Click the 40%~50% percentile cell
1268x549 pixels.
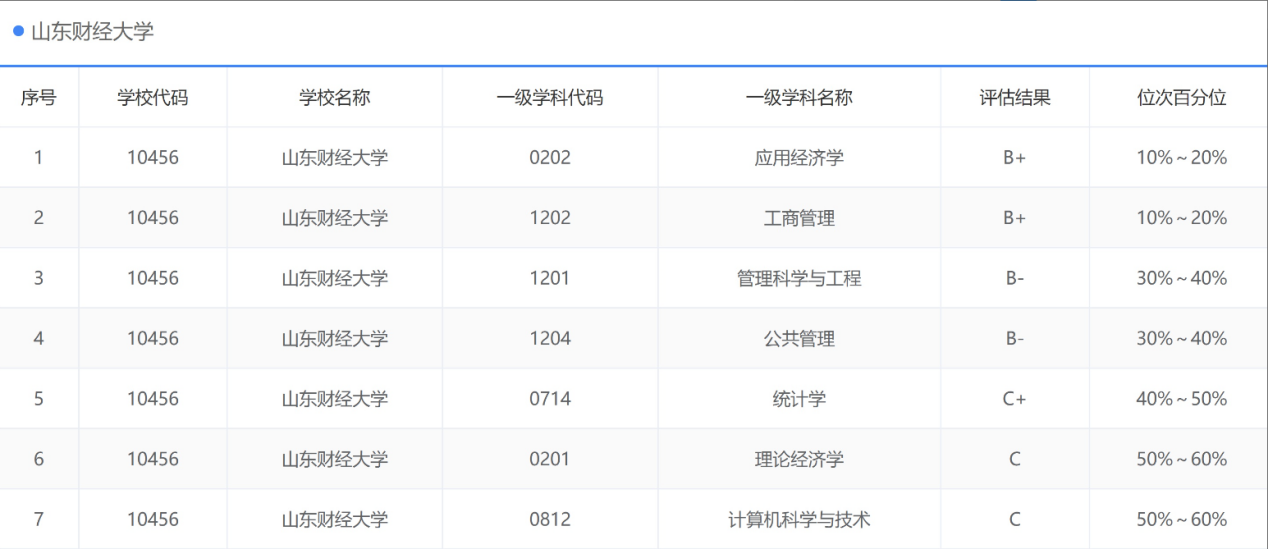coord(1181,399)
